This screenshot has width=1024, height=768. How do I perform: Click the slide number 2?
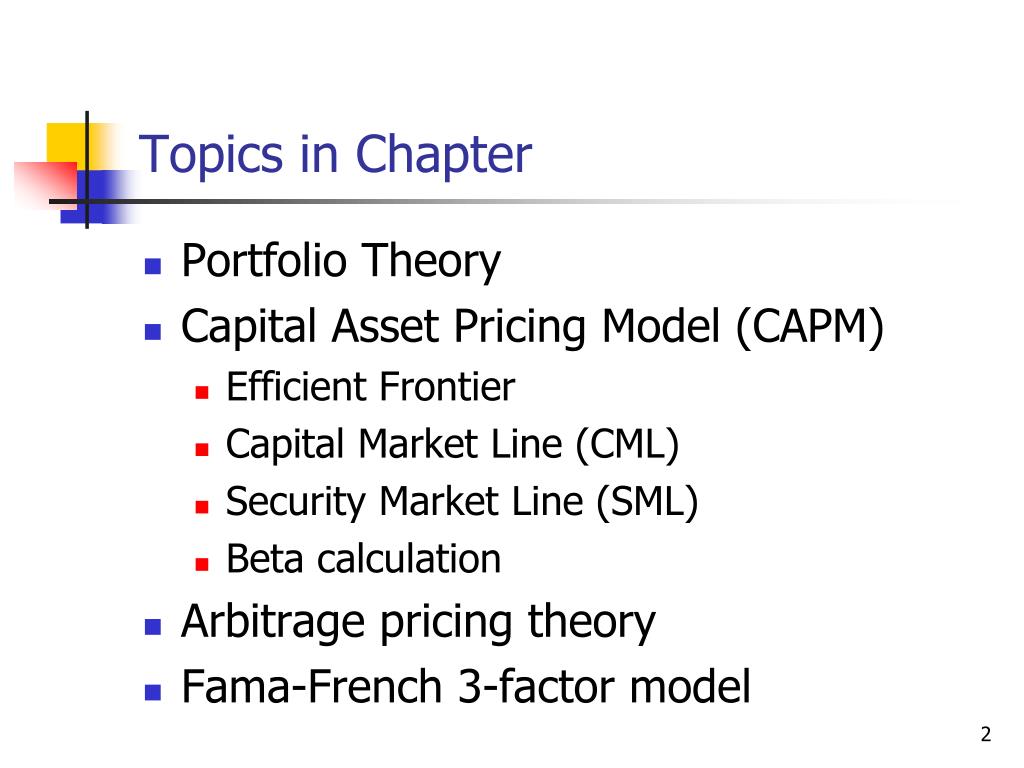click(985, 734)
